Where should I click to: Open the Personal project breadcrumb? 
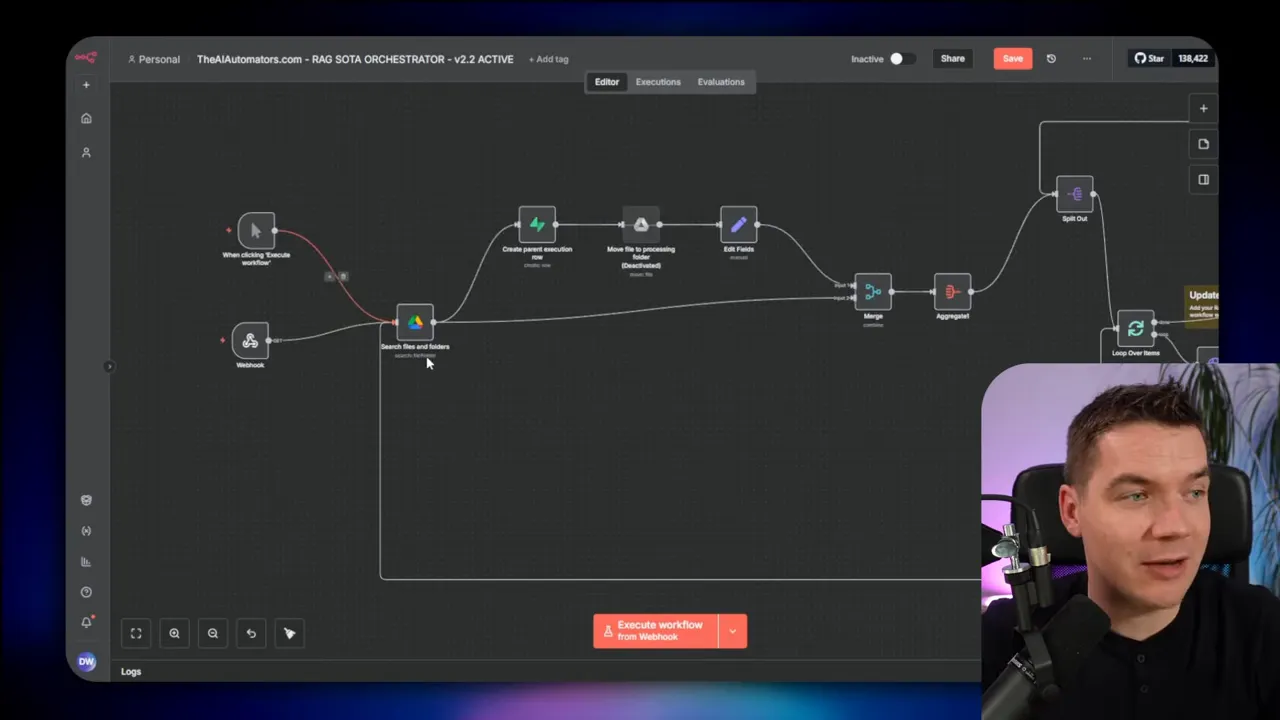point(154,59)
